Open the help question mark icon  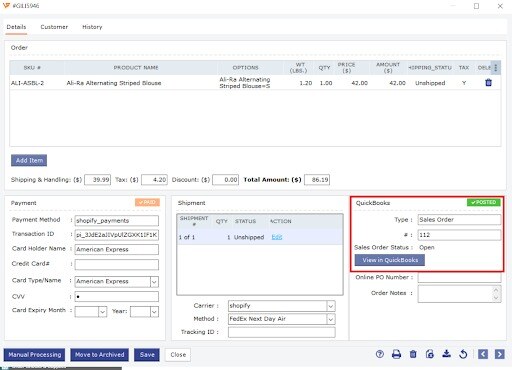pyautogui.click(x=380, y=354)
